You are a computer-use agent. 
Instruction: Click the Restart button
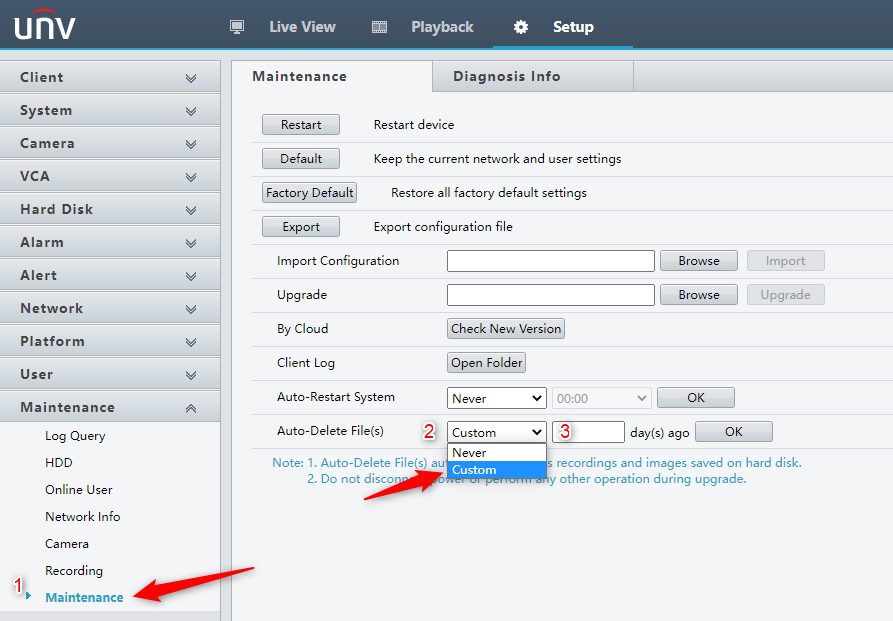(301, 125)
